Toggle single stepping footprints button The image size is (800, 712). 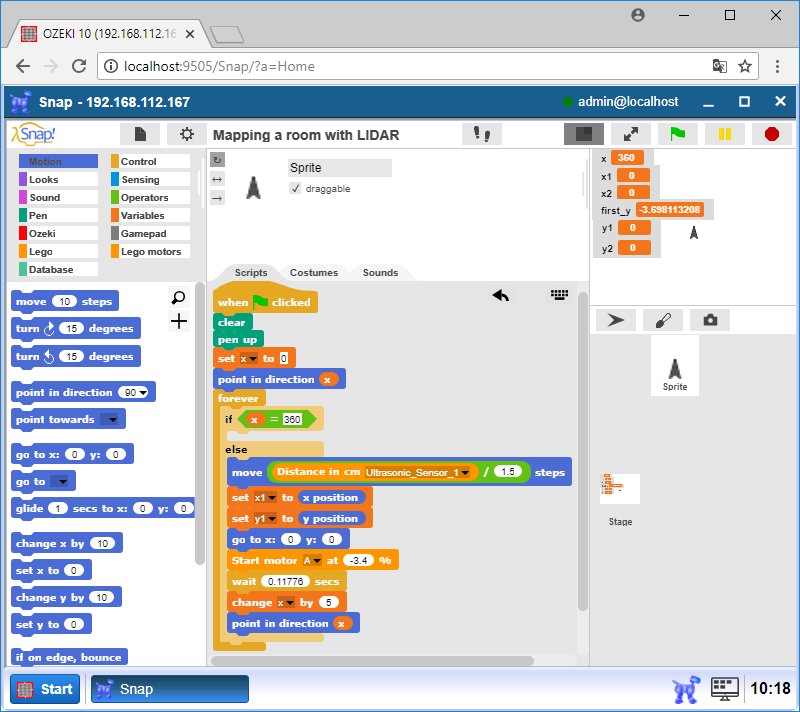click(x=482, y=134)
